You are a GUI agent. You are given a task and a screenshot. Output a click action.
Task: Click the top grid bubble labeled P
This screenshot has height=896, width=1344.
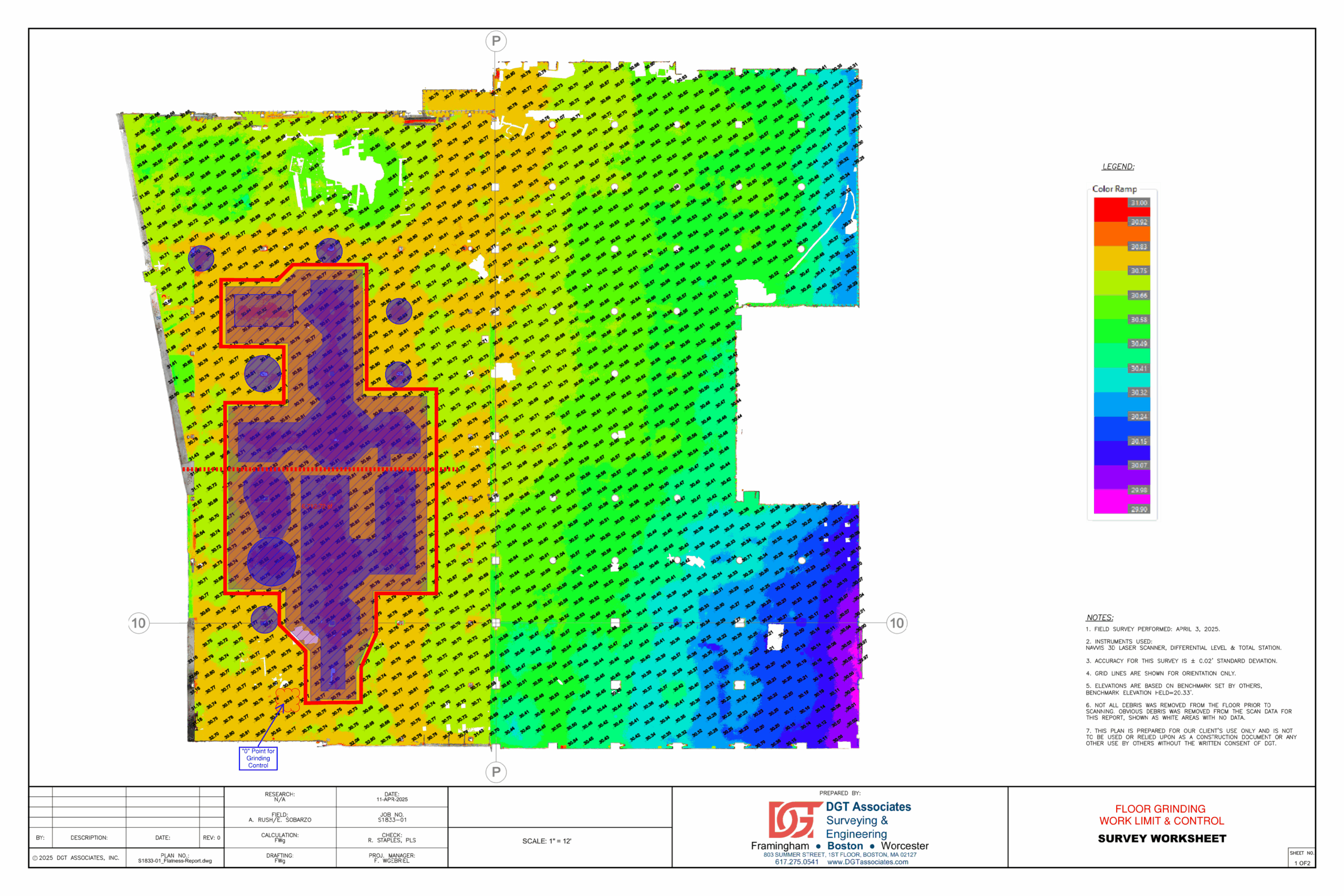(x=496, y=41)
